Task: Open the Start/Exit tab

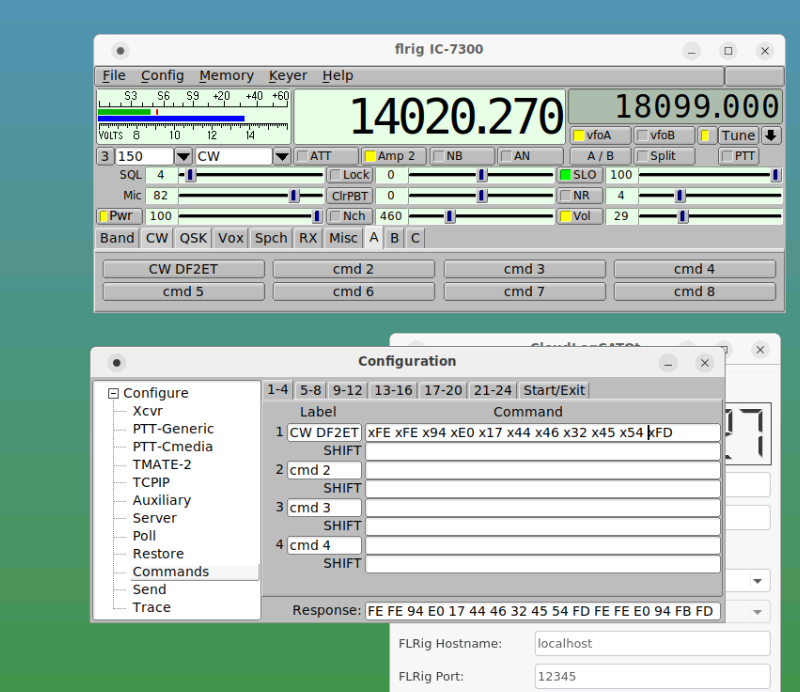Action: pos(554,390)
